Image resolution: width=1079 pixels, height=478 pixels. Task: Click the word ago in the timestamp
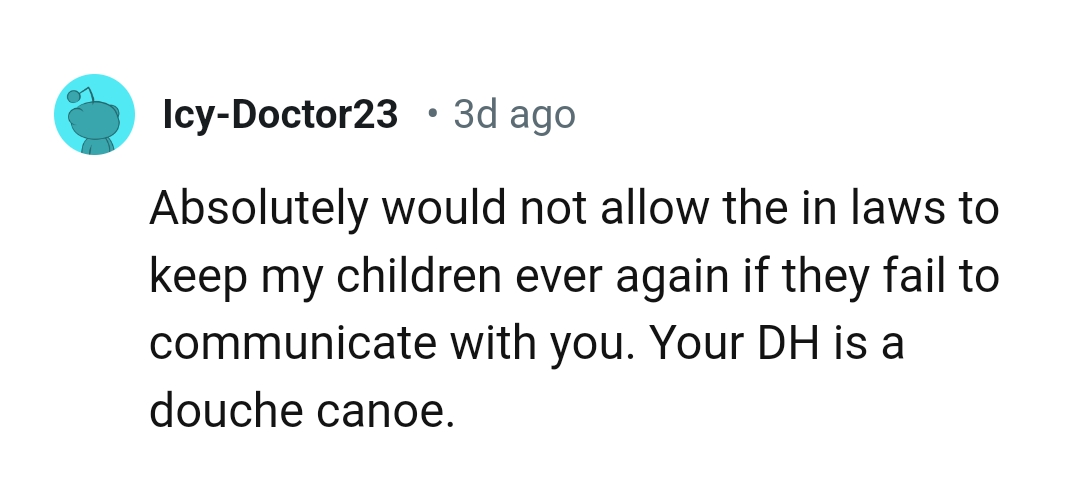pyautogui.click(x=542, y=117)
